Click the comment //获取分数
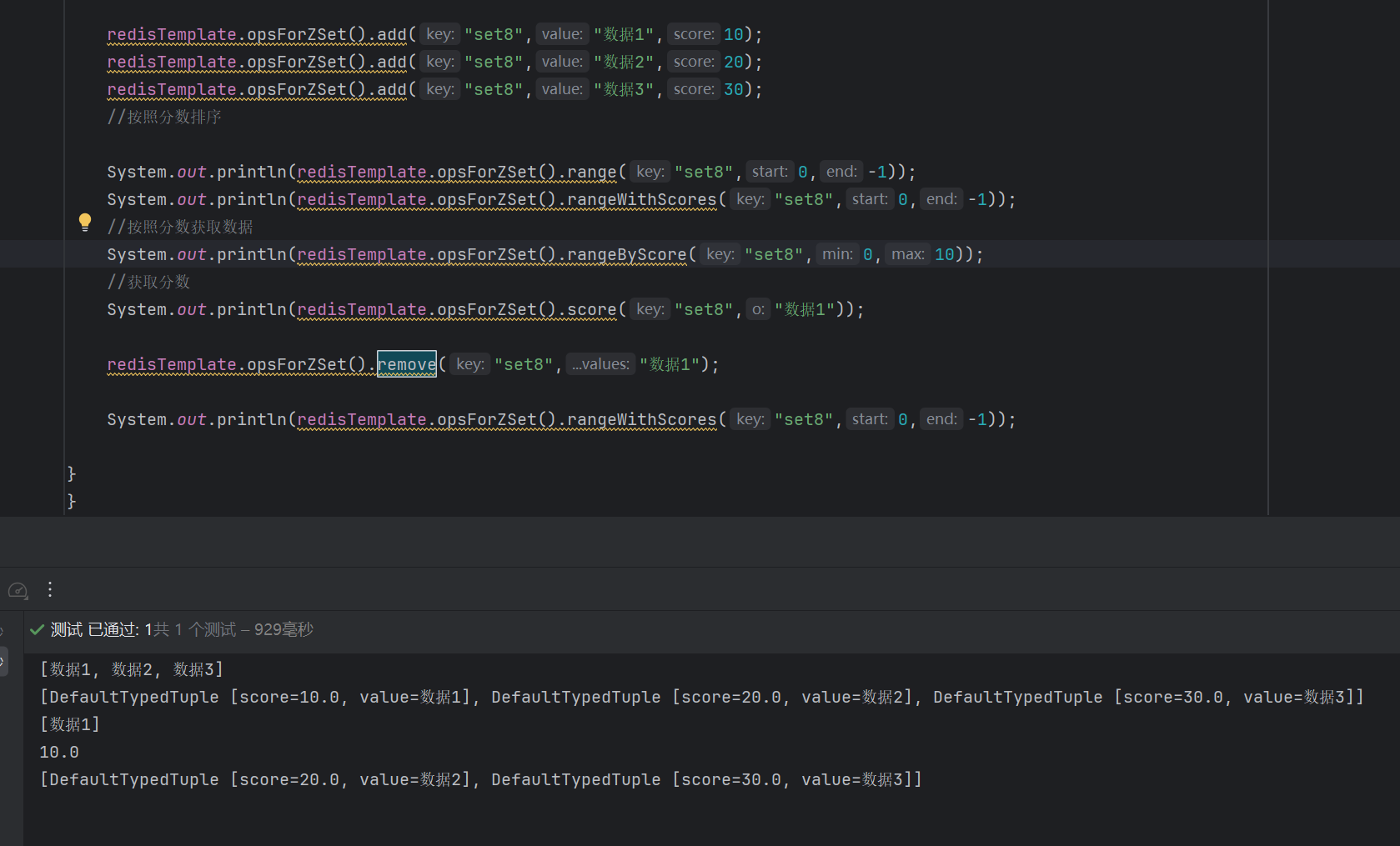 pyautogui.click(x=148, y=282)
